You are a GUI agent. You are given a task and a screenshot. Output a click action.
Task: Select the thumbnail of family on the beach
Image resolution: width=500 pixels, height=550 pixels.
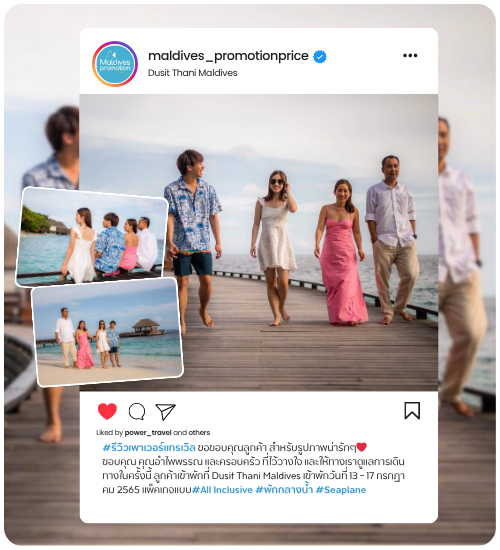[x=107, y=333]
